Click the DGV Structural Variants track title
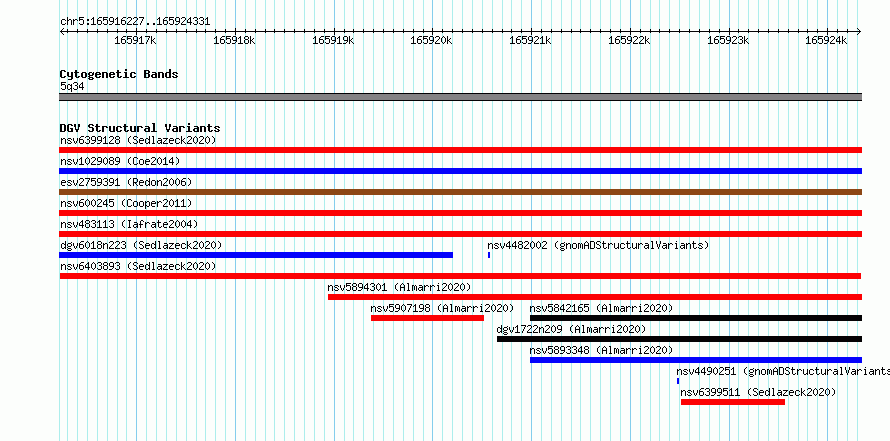This screenshot has height=441, width=890. (x=140, y=128)
